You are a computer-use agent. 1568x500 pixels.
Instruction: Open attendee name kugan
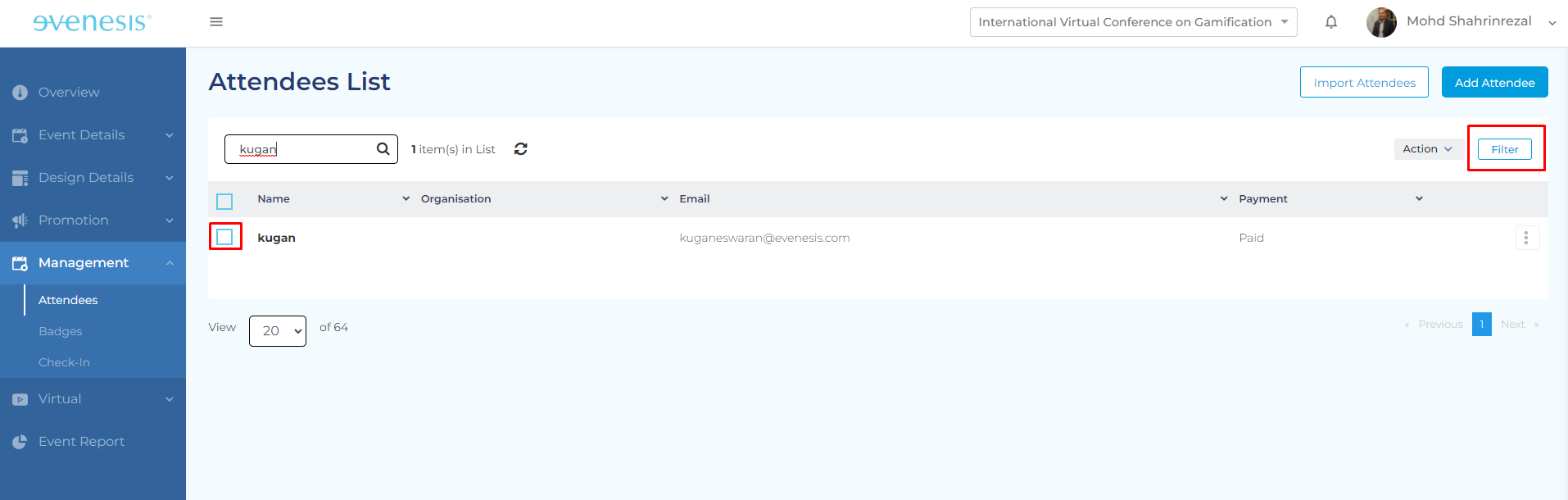click(x=276, y=238)
